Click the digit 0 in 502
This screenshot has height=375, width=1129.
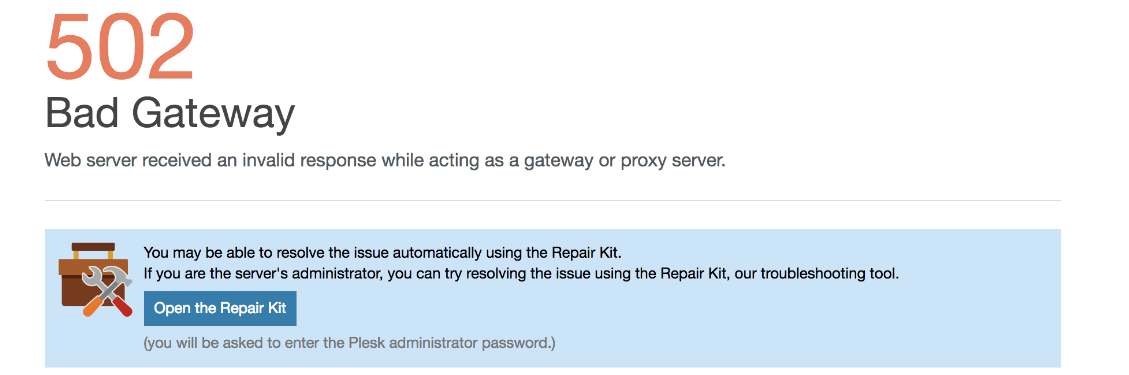(120, 48)
